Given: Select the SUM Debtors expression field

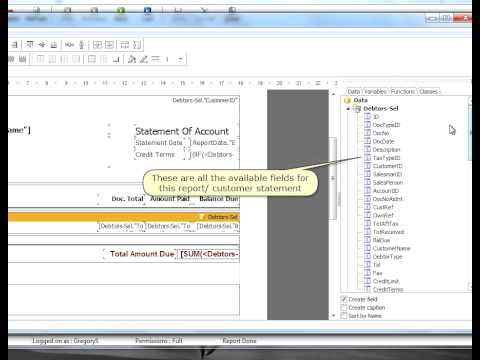Looking at the screenshot, I should click(209, 254).
